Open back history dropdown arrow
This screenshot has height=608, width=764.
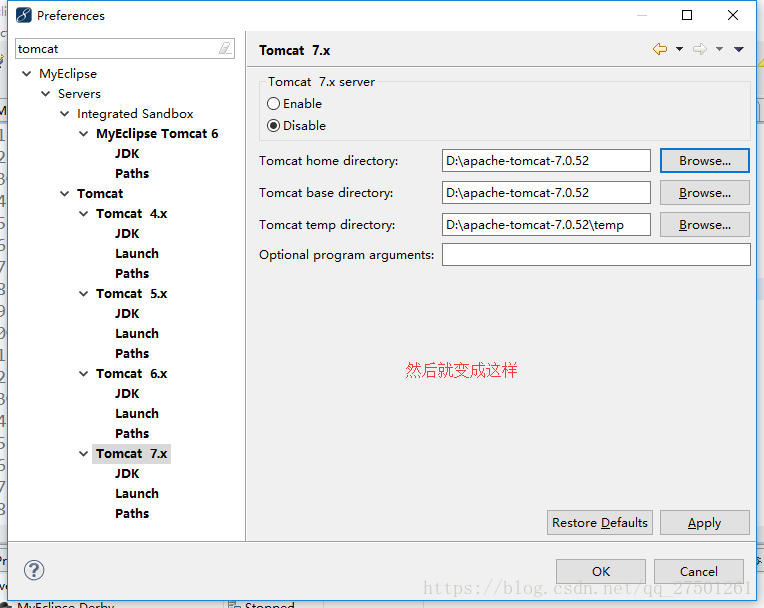679,49
